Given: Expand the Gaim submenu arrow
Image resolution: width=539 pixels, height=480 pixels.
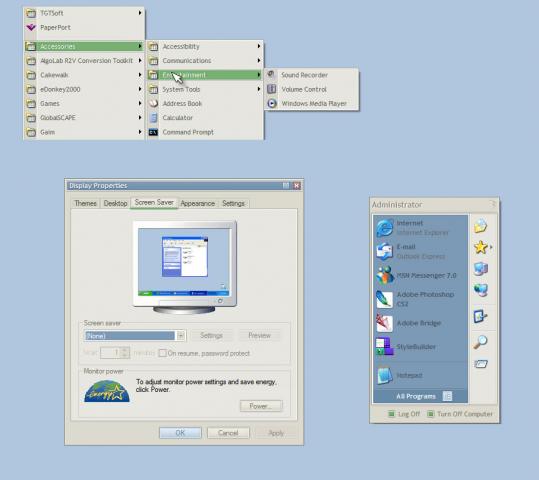Looking at the screenshot, I should click(x=140, y=132).
